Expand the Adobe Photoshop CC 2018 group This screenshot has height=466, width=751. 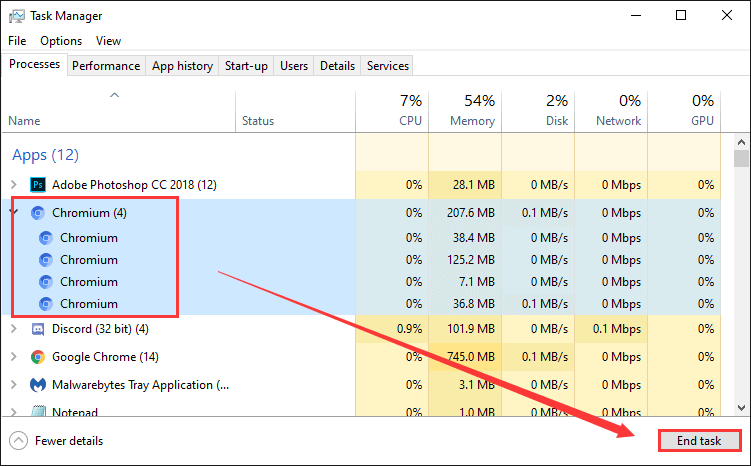point(14,184)
